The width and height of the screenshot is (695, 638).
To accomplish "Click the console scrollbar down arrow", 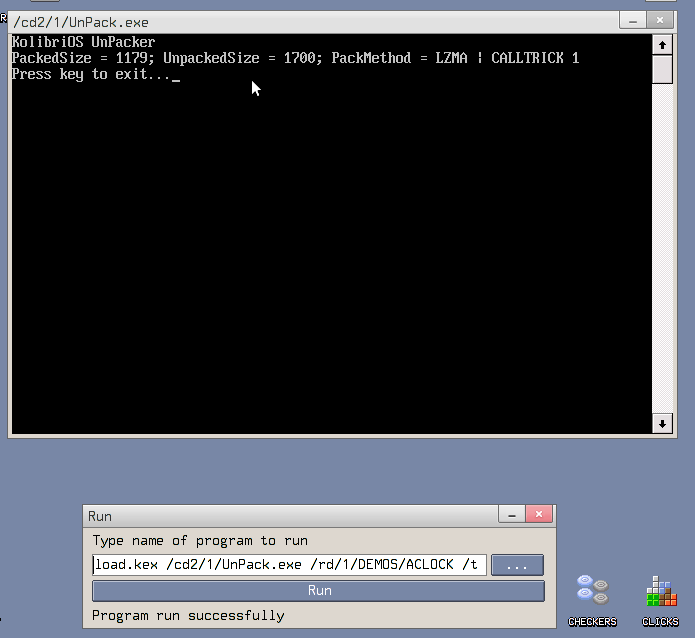I will point(662,424).
